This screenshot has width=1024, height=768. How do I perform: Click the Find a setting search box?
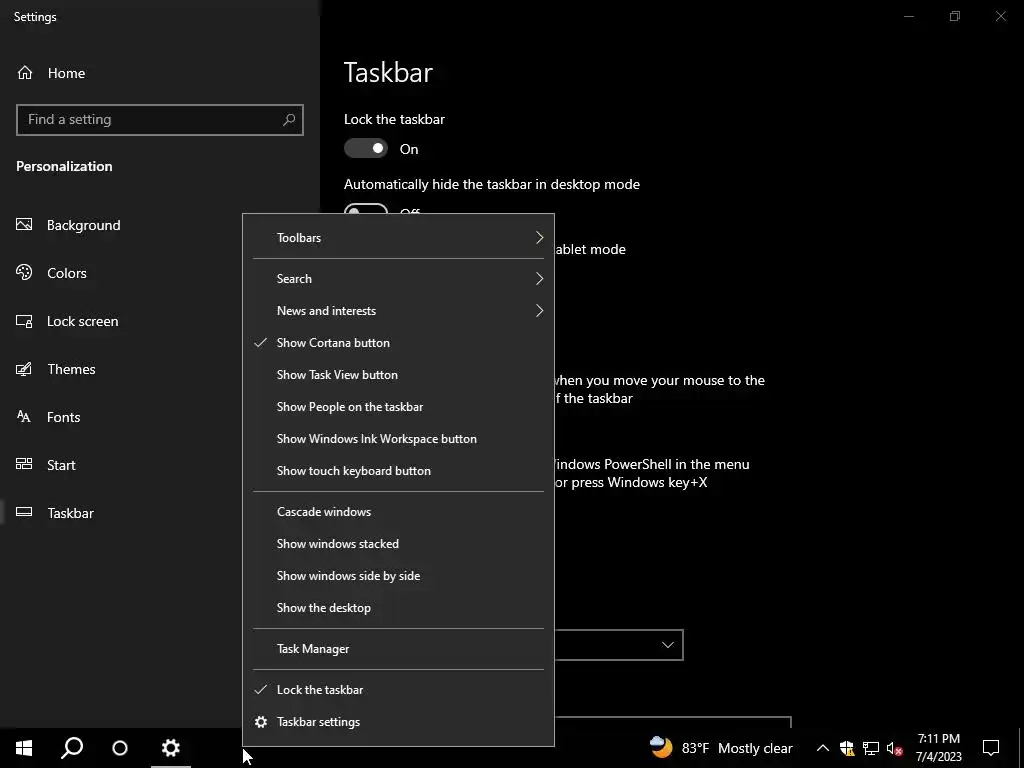[159, 120]
